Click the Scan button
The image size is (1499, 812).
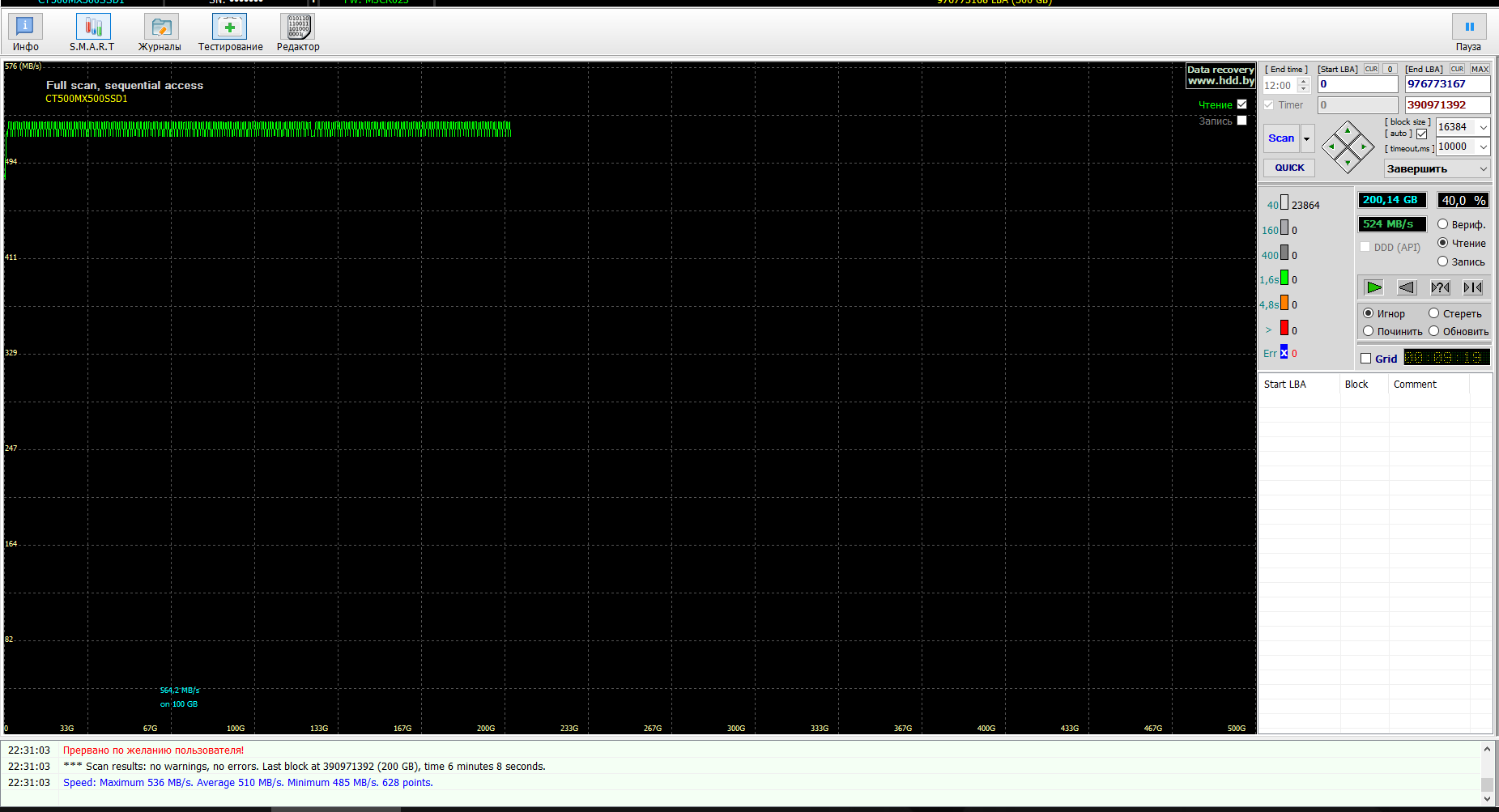[1281, 138]
